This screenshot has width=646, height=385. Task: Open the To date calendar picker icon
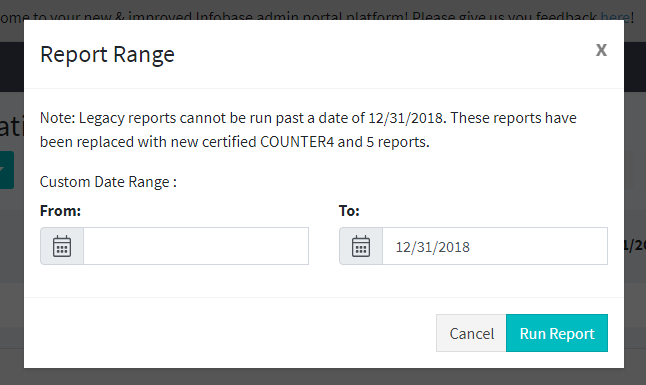point(361,246)
